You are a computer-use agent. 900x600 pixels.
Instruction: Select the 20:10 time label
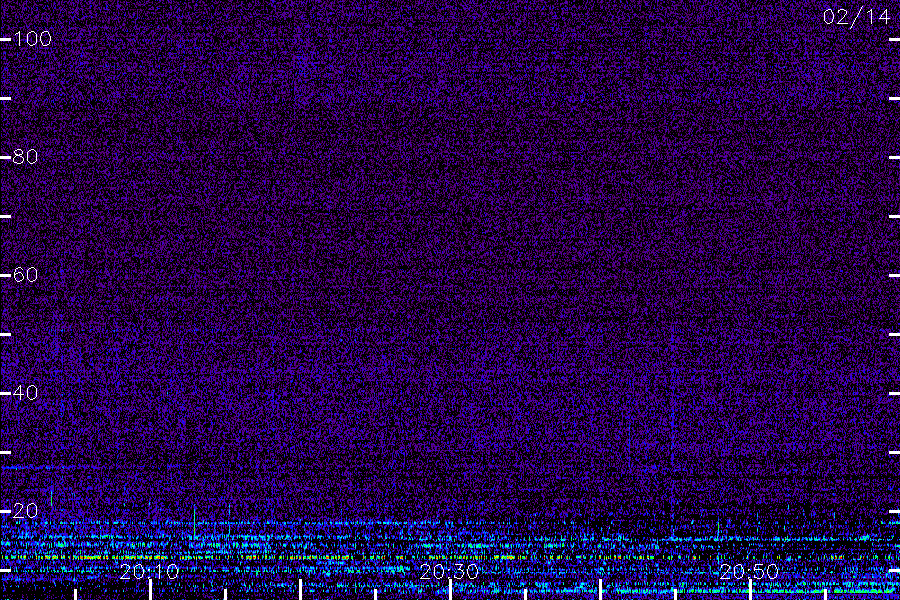pyautogui.click(x=149, y=572)
